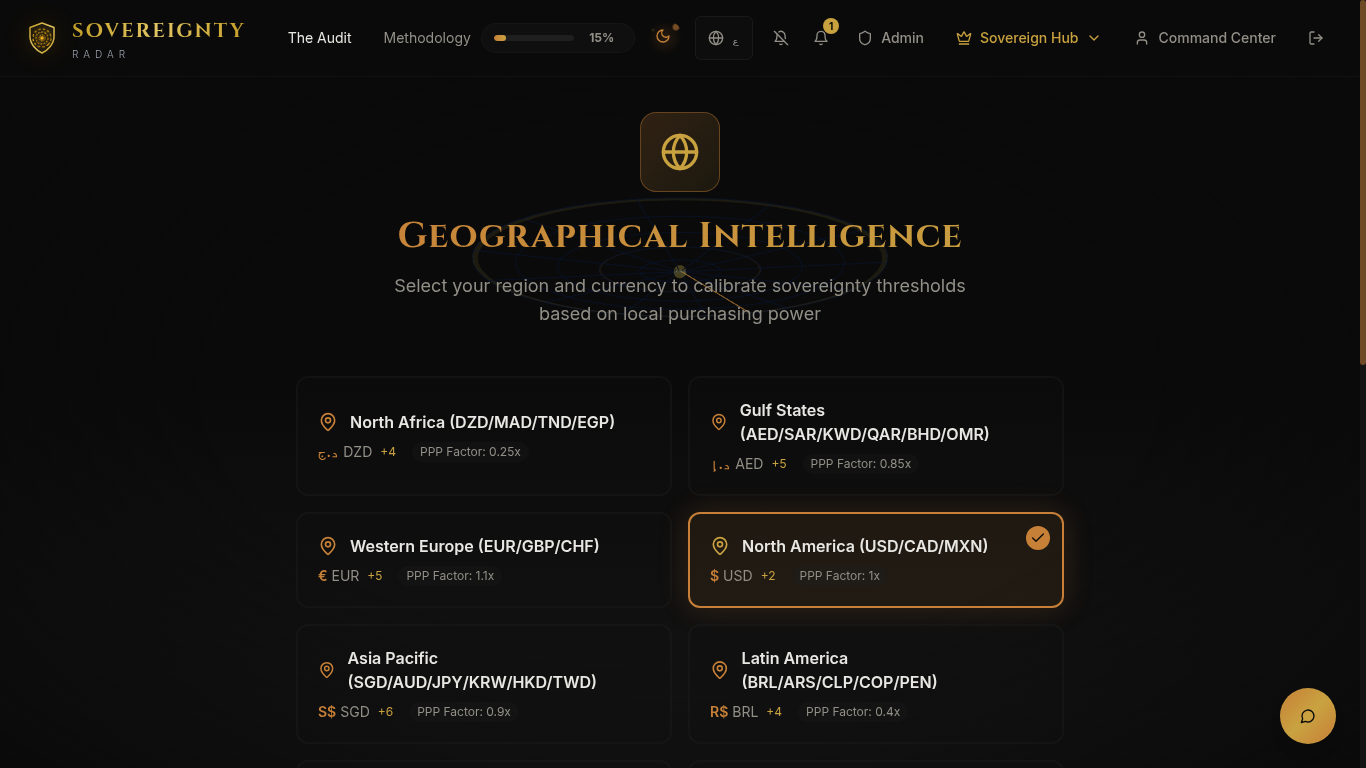
Task: Open the Methodology page
Action: coord(427,38)
